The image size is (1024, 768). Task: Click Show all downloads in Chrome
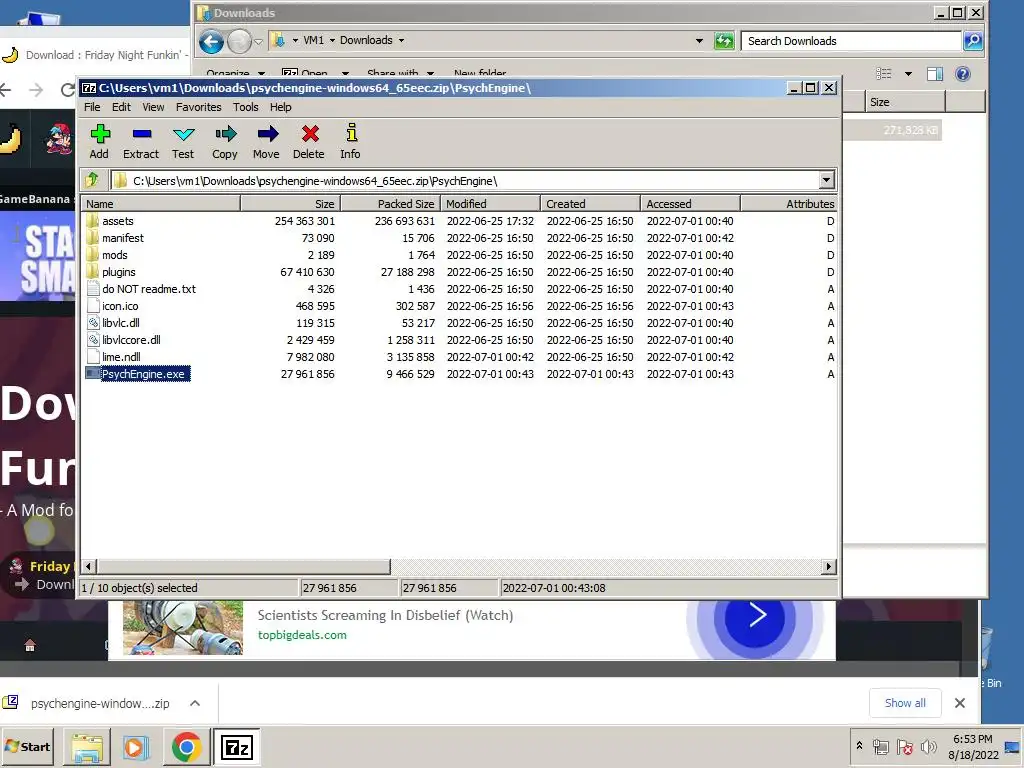pyautogui.click(x=905, y=703)
